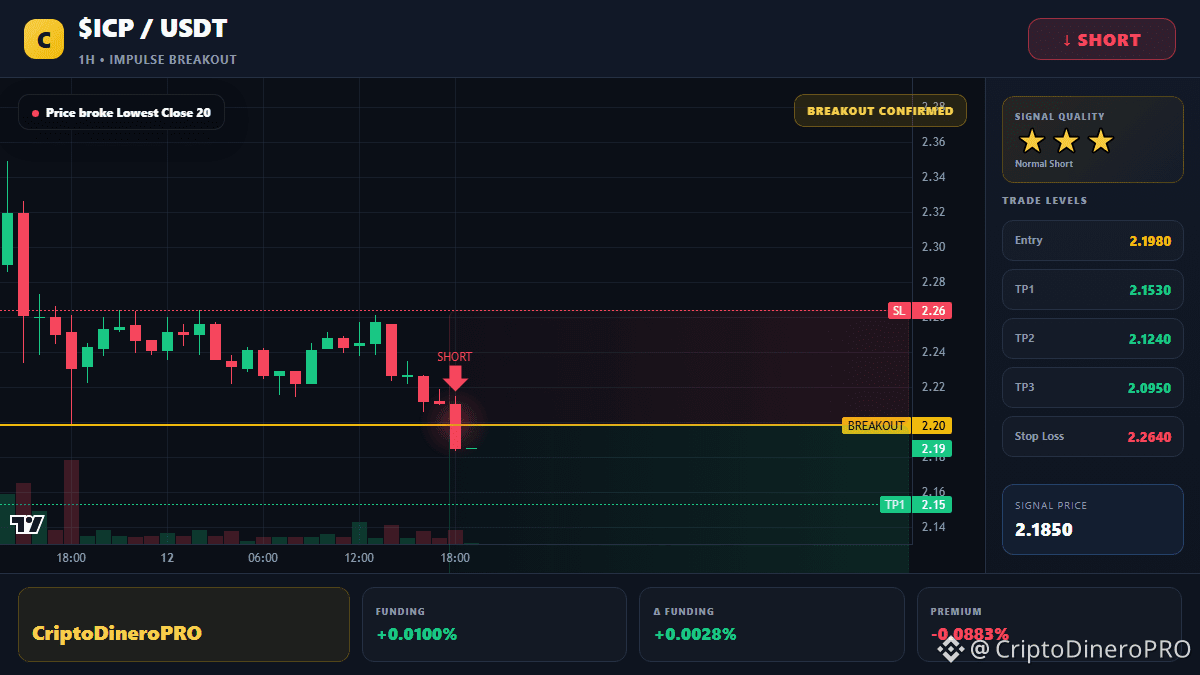
Task: Click the yellow BREAKOUT level label
Action: pos(876,426)
